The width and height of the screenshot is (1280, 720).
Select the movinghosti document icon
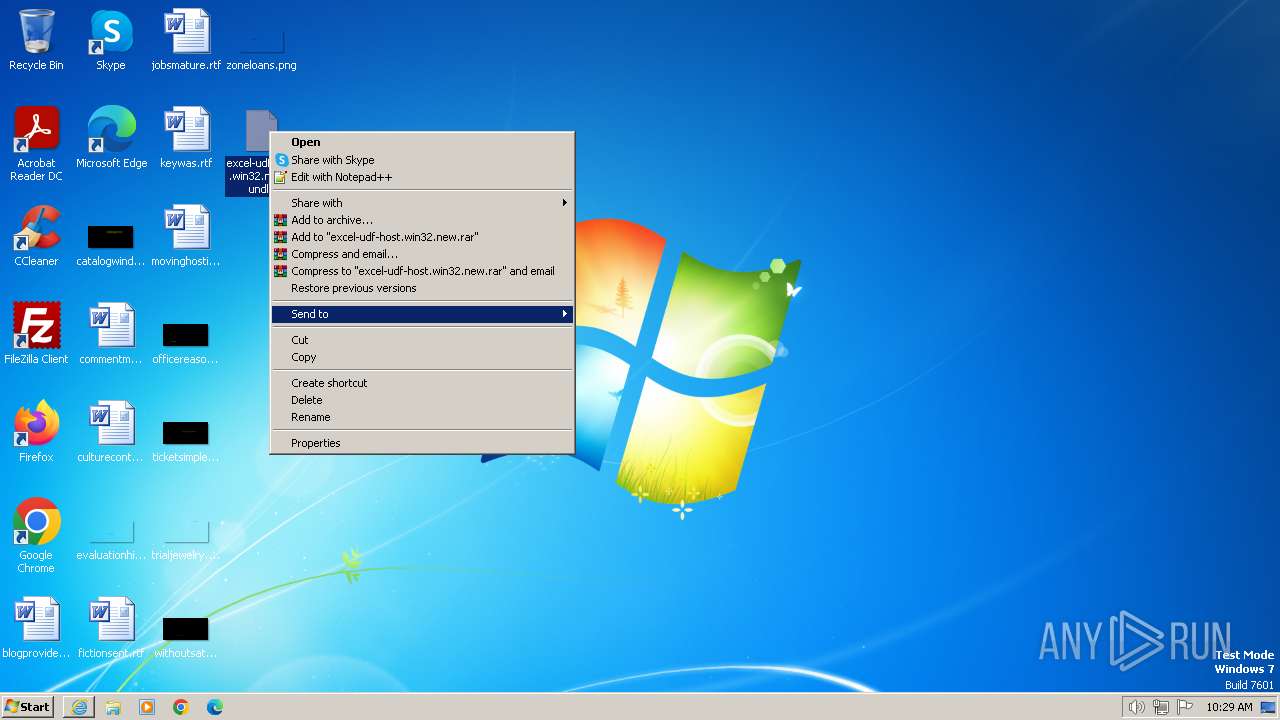(186, 237)
